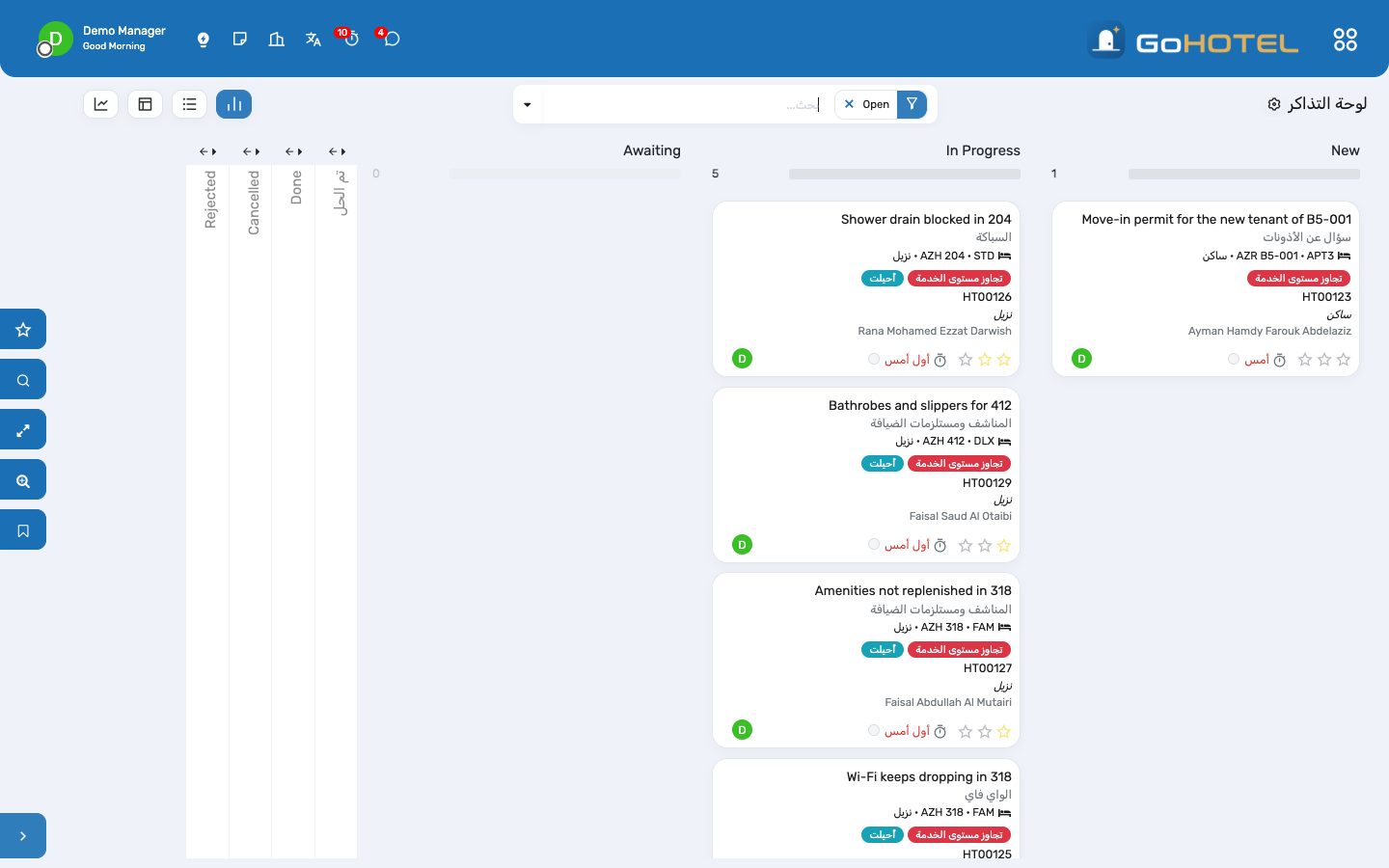Expand the Done column
The height and width of the screenshot is (868, 1389).
click(294, 151)
